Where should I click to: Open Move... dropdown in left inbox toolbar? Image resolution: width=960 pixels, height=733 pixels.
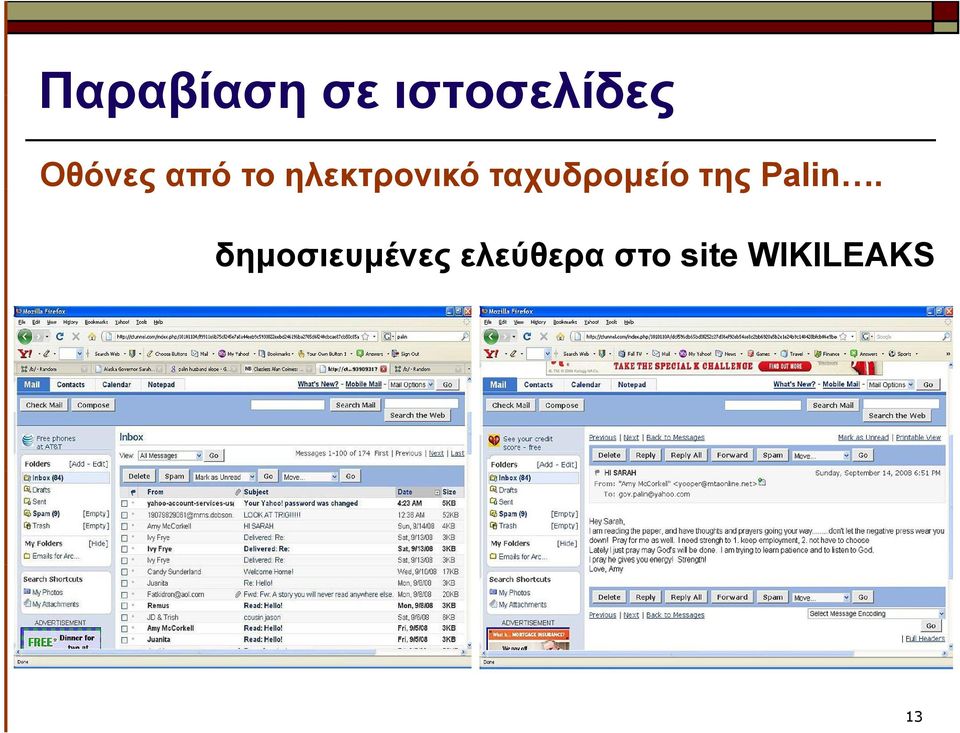310,476
